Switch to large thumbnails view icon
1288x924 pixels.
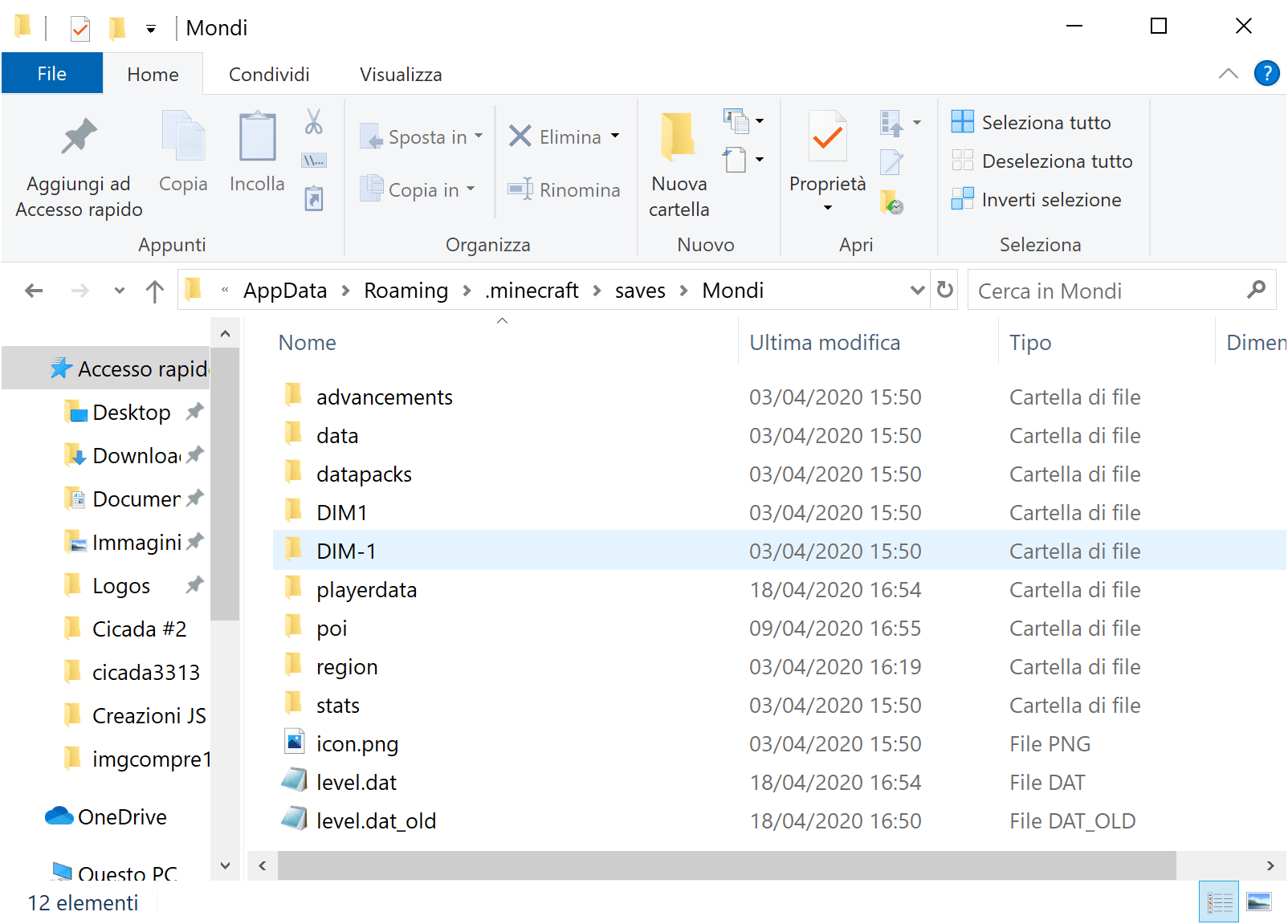[1259, 902]
